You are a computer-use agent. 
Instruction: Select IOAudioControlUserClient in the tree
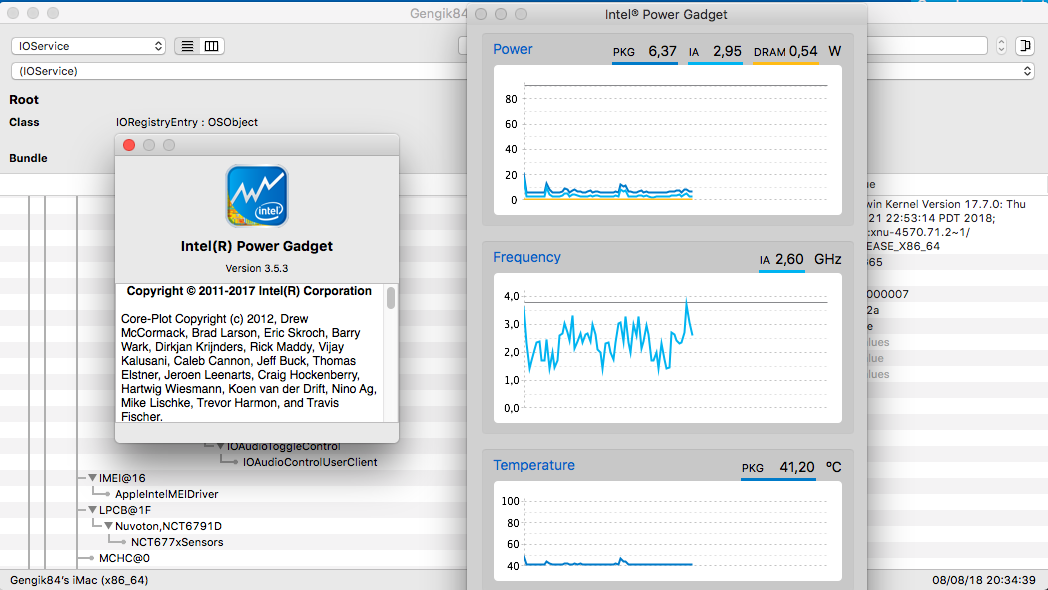309,462
